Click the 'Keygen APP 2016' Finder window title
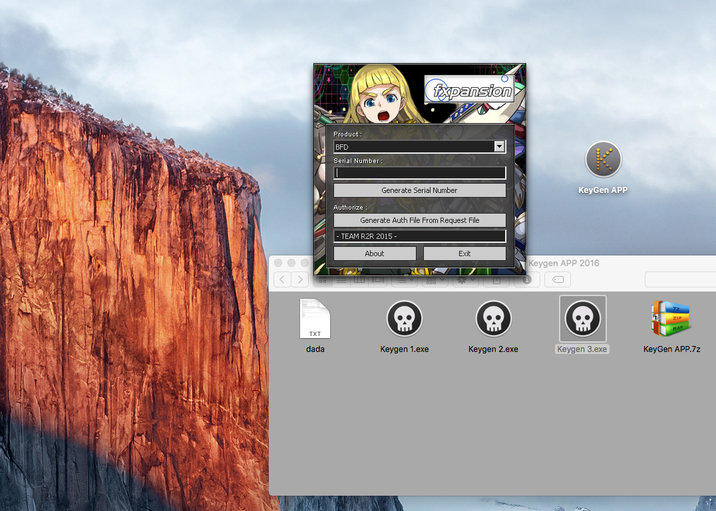This screenshot has width=716, height=511. (x=564, y=263)
